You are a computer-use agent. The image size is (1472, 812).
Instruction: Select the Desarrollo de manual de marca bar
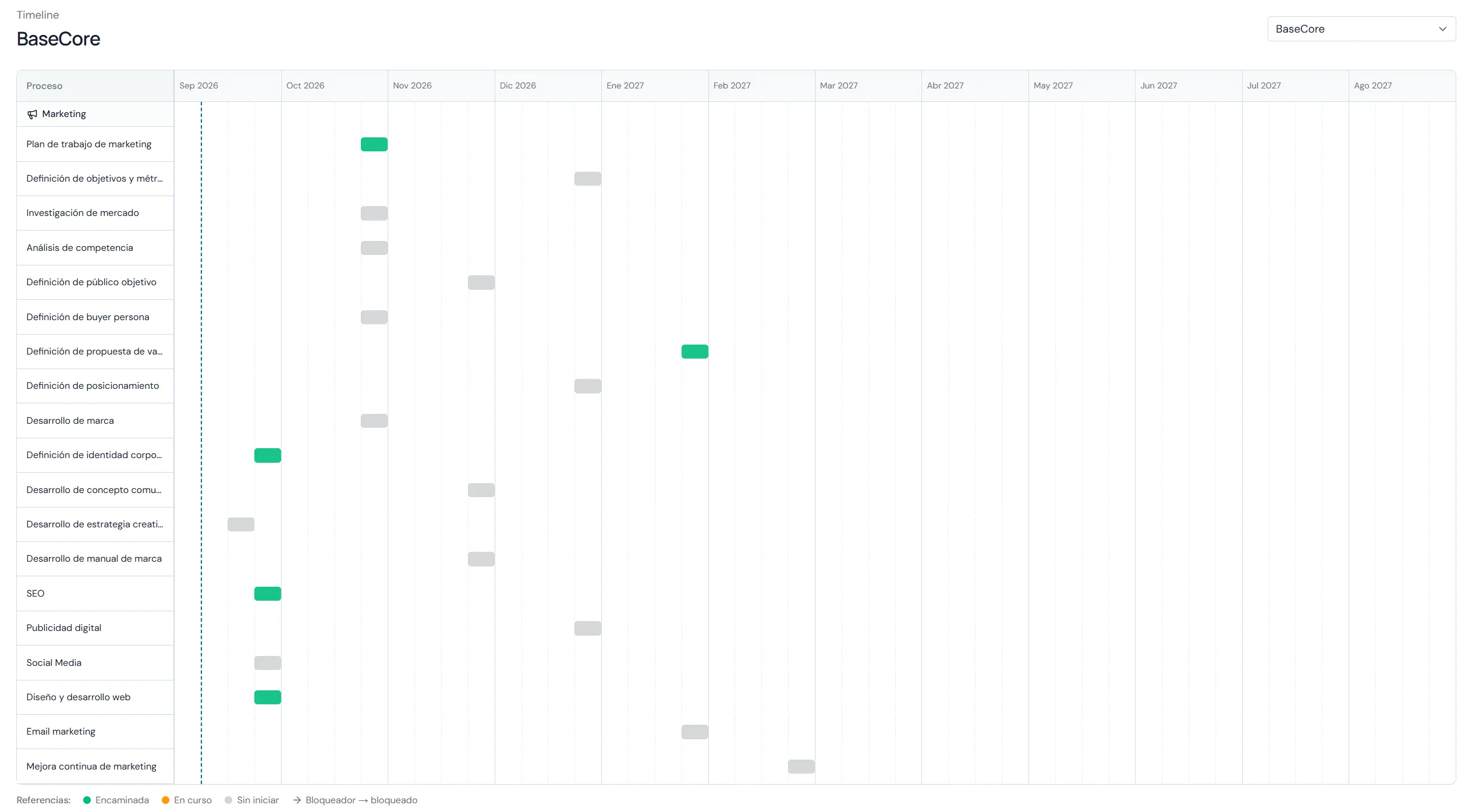coord(481,559)
